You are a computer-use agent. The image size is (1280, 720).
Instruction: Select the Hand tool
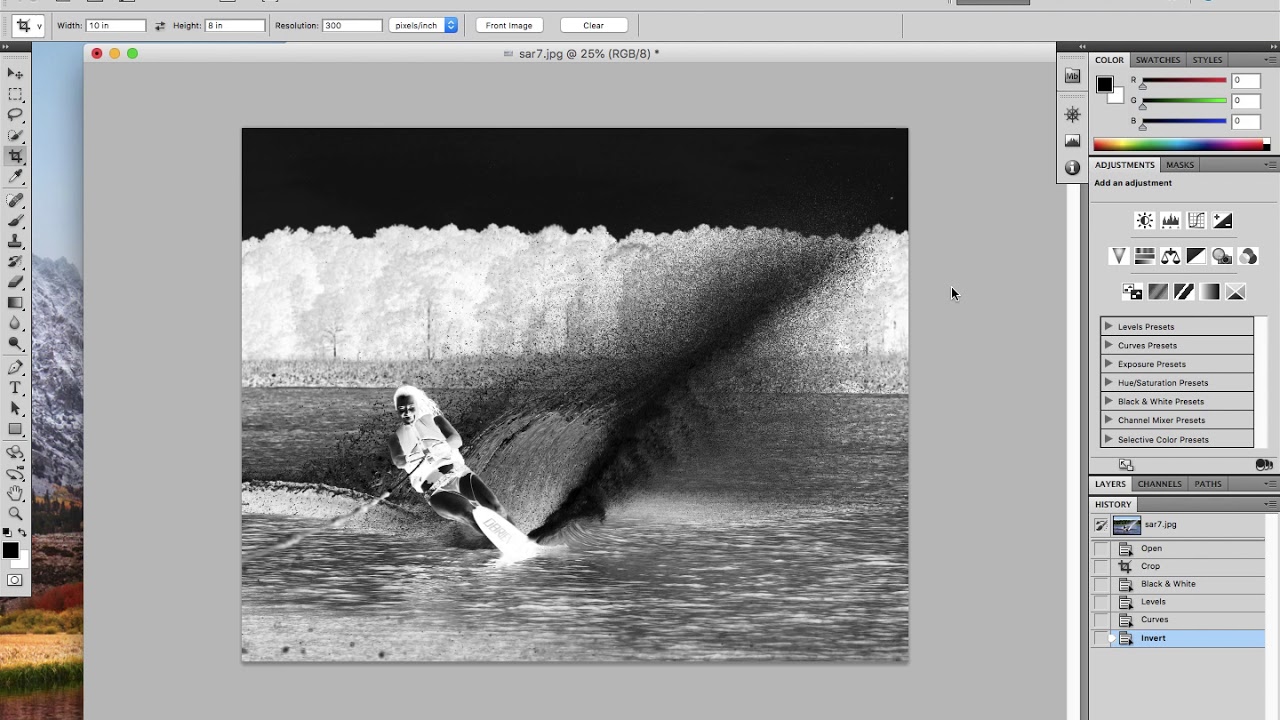coord(15,493)
